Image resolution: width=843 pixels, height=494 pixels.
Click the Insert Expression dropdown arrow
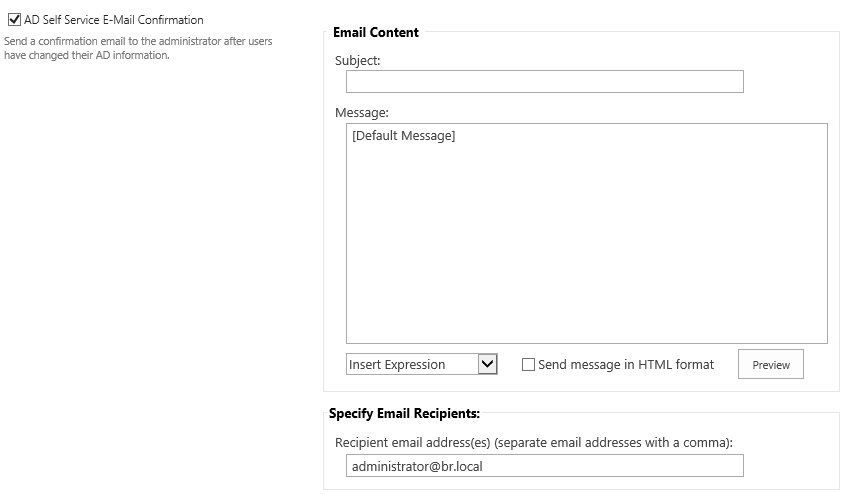pyautogui.click(x=488, y=364)
